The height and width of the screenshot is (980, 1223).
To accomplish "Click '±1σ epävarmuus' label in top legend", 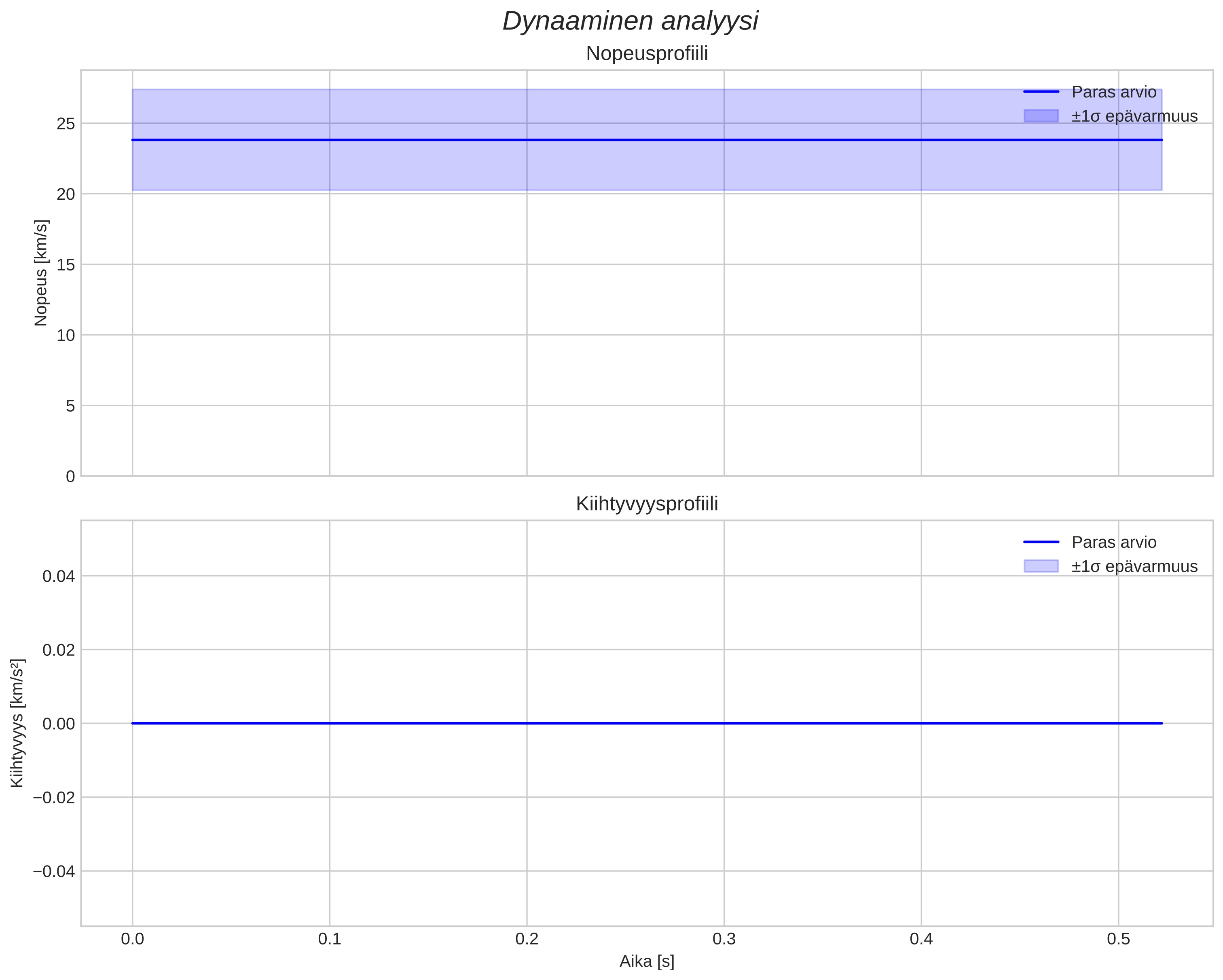I will point(1134,116).
